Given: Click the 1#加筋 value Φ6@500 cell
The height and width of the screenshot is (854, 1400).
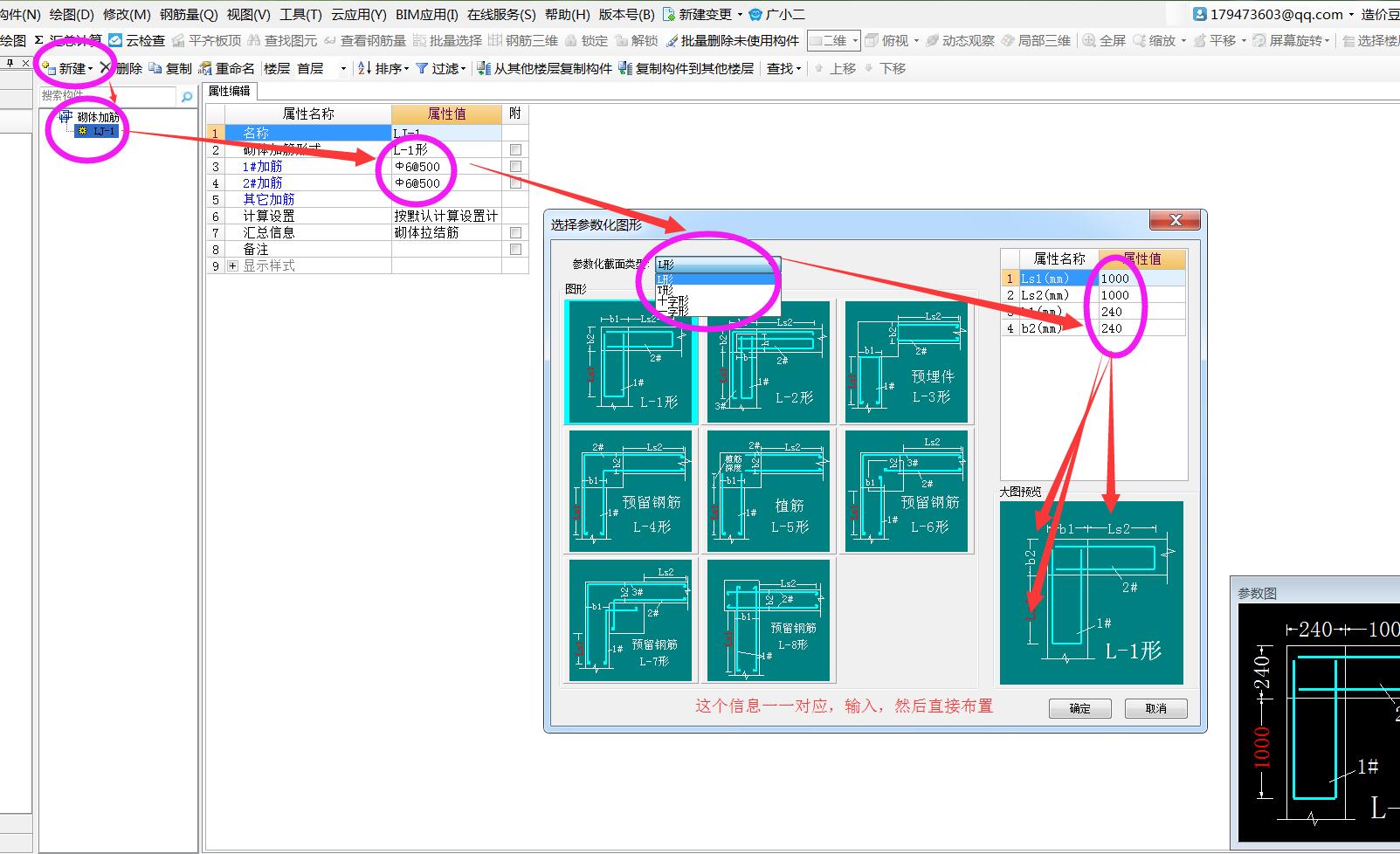Looking at the screenshot, I should (446, 166).
